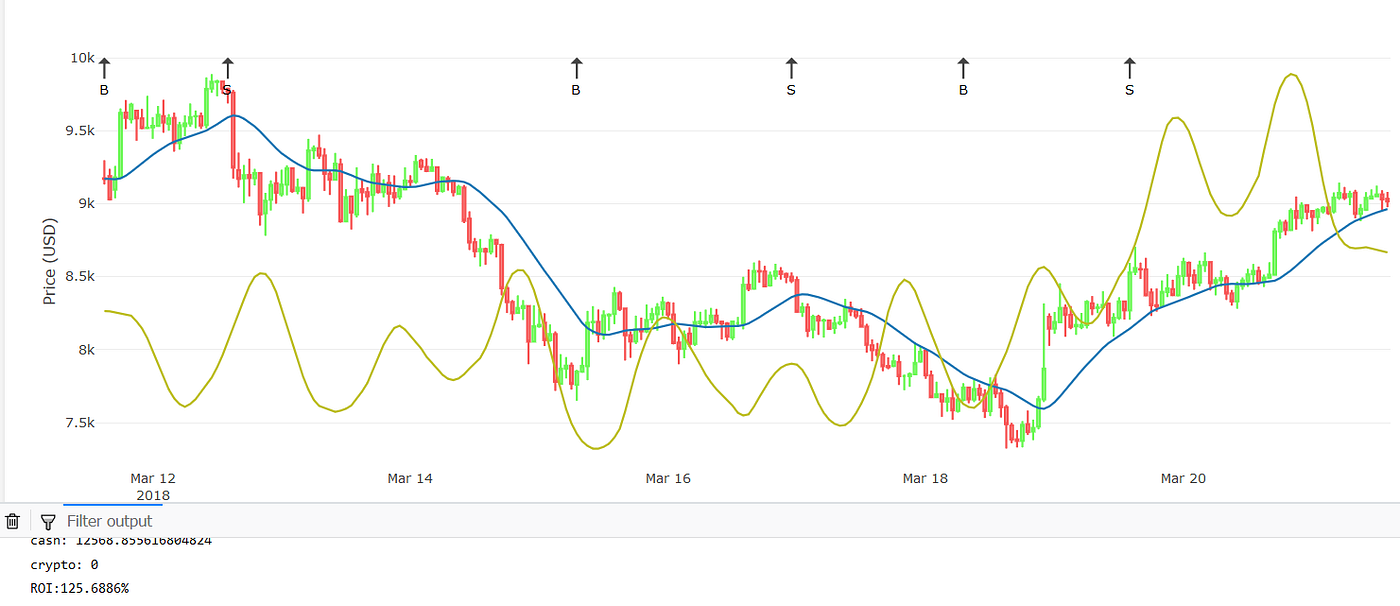Select the Buy arrow above Mar 18
The height and width of the screenshot is (606, 1400).
click(963, 70)
